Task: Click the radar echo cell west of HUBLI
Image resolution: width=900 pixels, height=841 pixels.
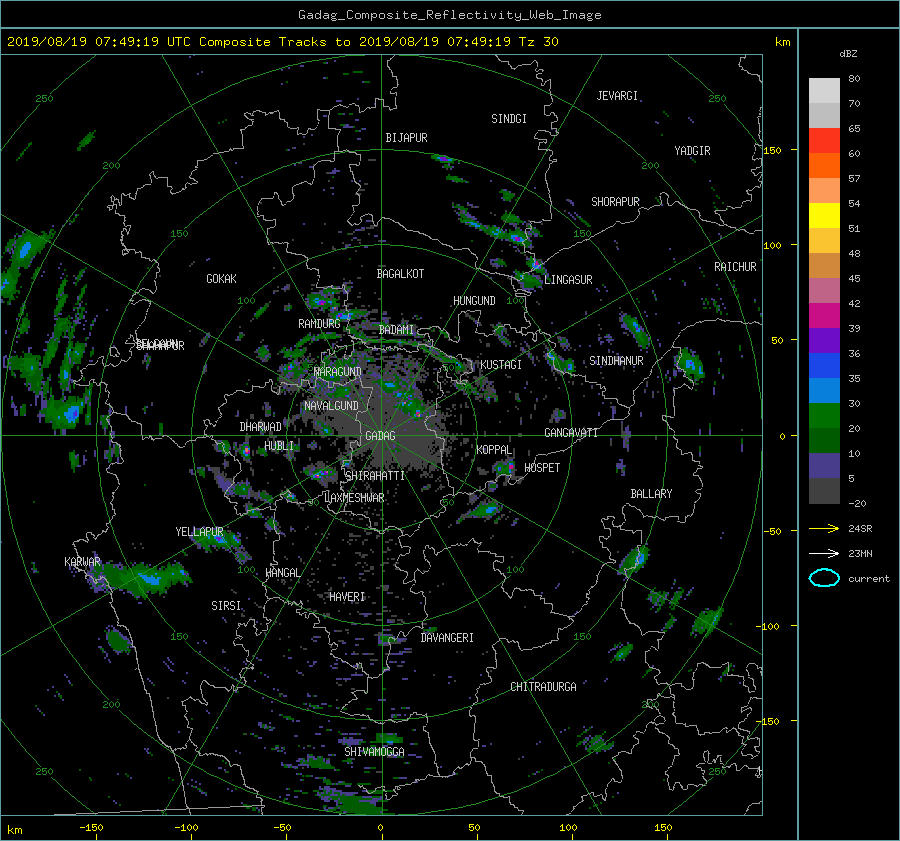Action: point(246,450)
